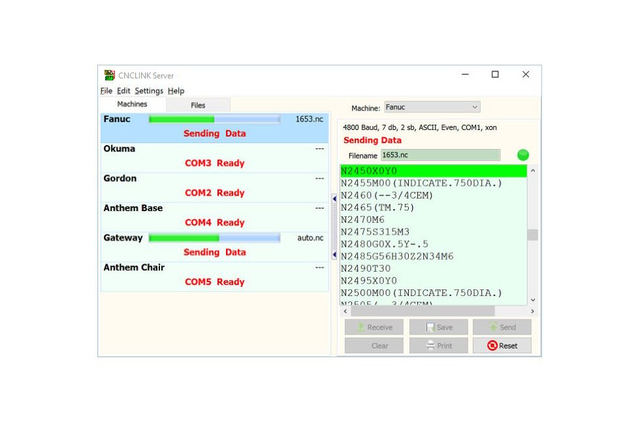640x422 pixels.
Task: Click the COM4 Ready status under Anthem Base
Action: coord(214,223)
